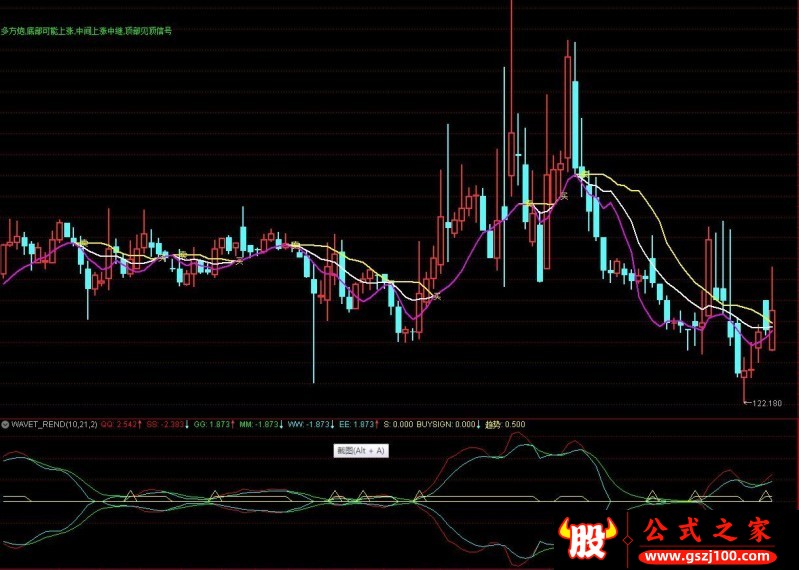Select the WW: -1.873 indicator value
Image resolution: width=799 pixels, height=570 pixels.
(311, 424)
